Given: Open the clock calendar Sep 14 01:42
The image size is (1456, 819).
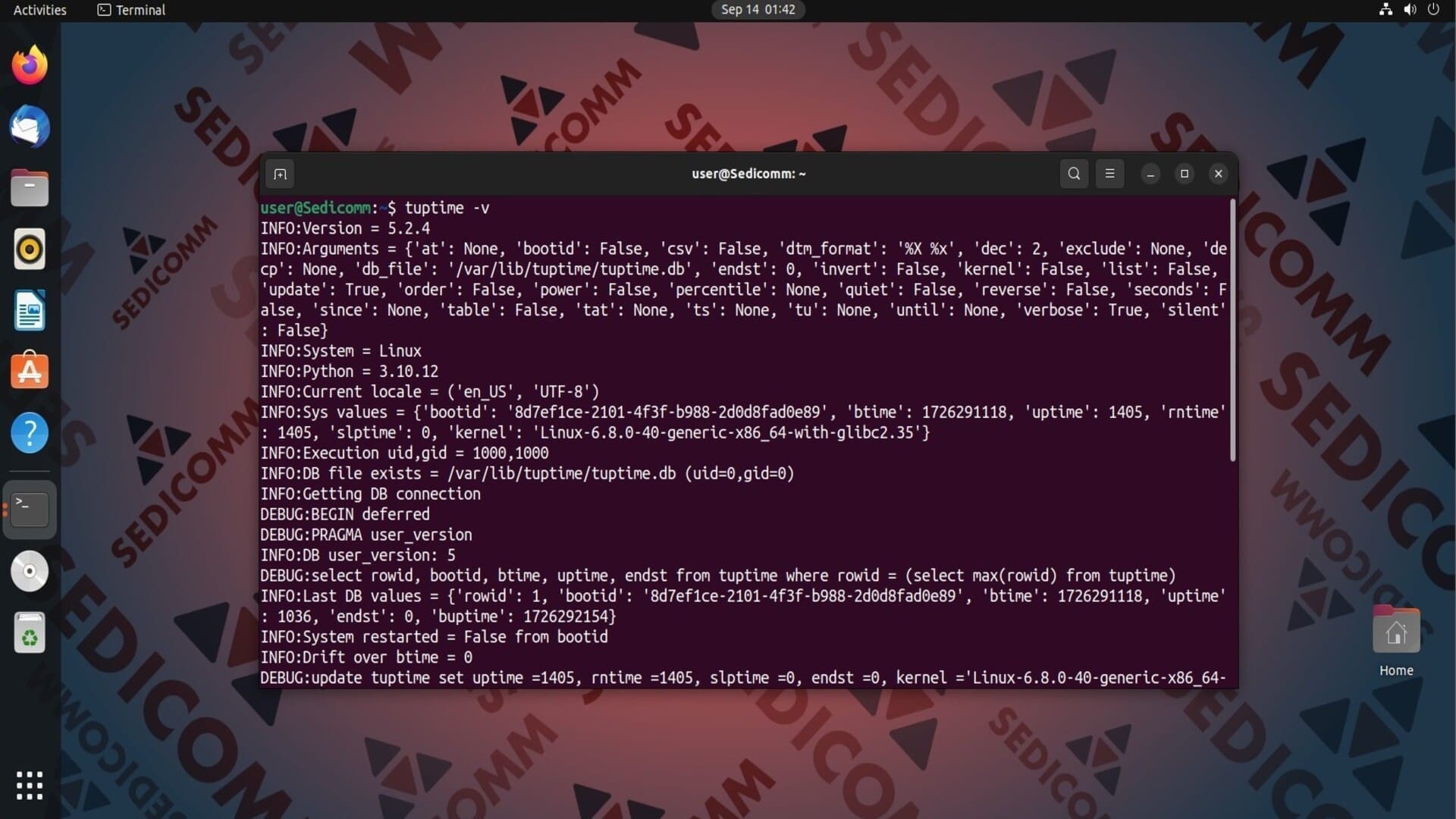Looking at the screenshot, I should 758,10.
